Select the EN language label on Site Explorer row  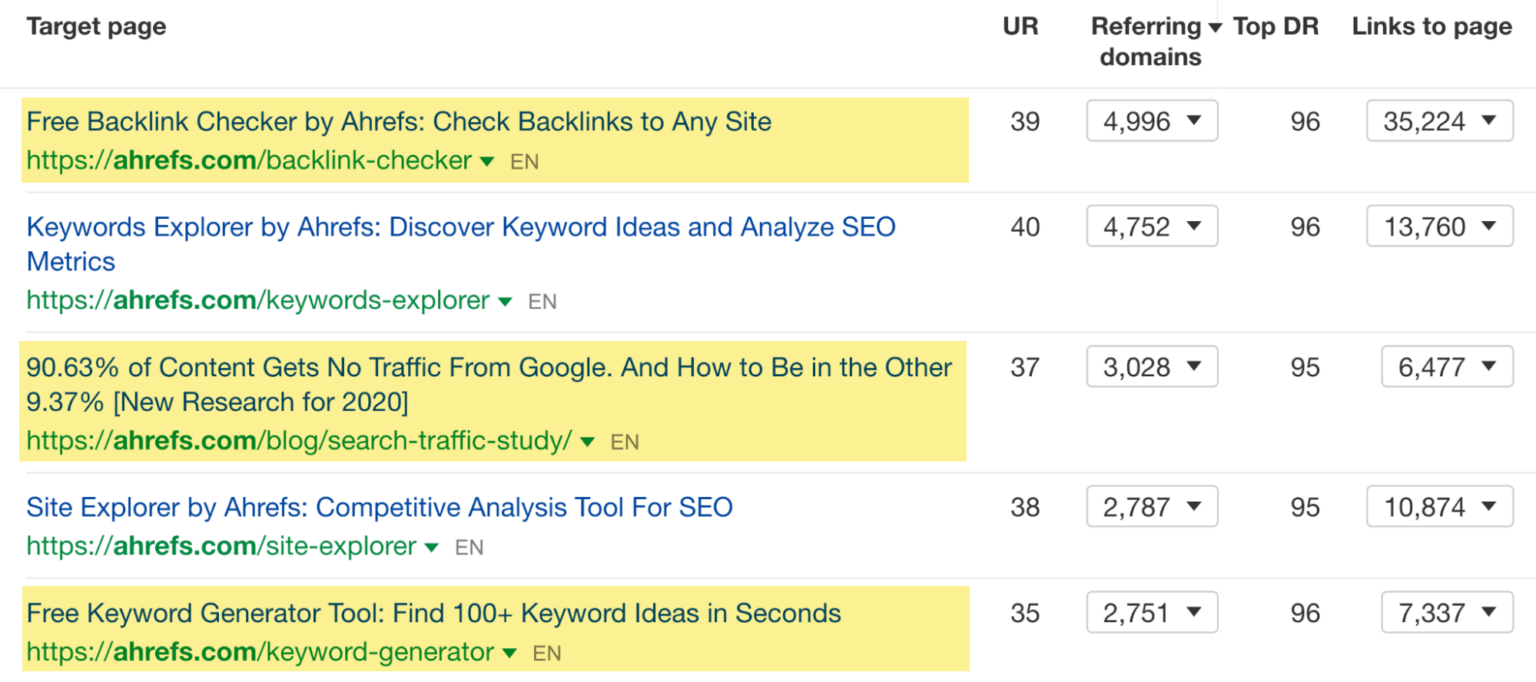click(470, 547)
